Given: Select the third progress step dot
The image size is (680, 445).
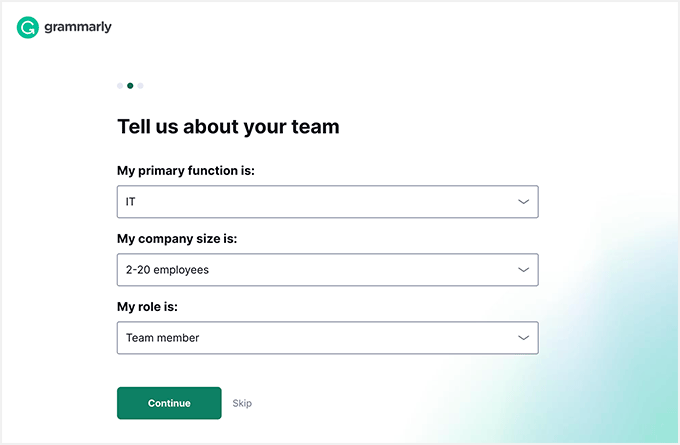Looking at the screenshot, I should 140,86.
